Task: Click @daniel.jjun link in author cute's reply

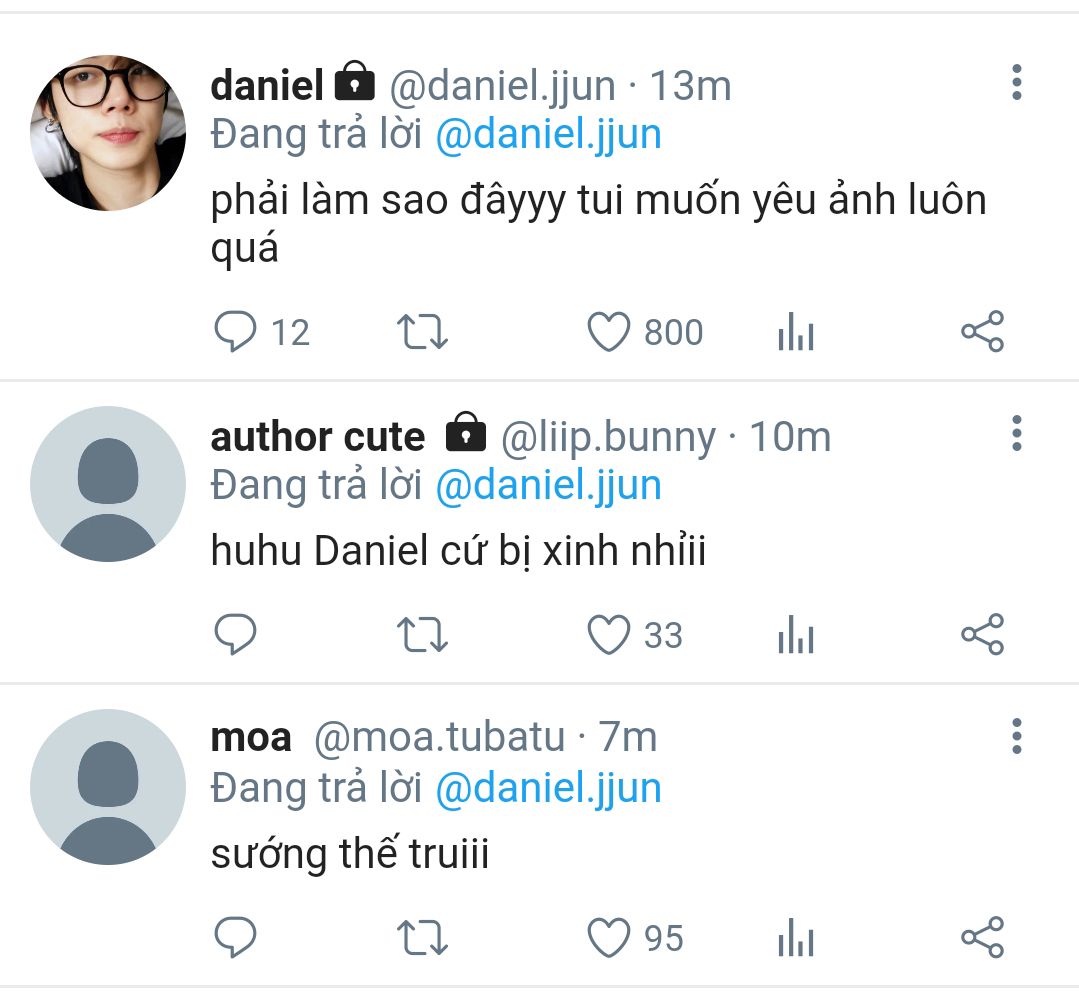Action: (548, 485)
